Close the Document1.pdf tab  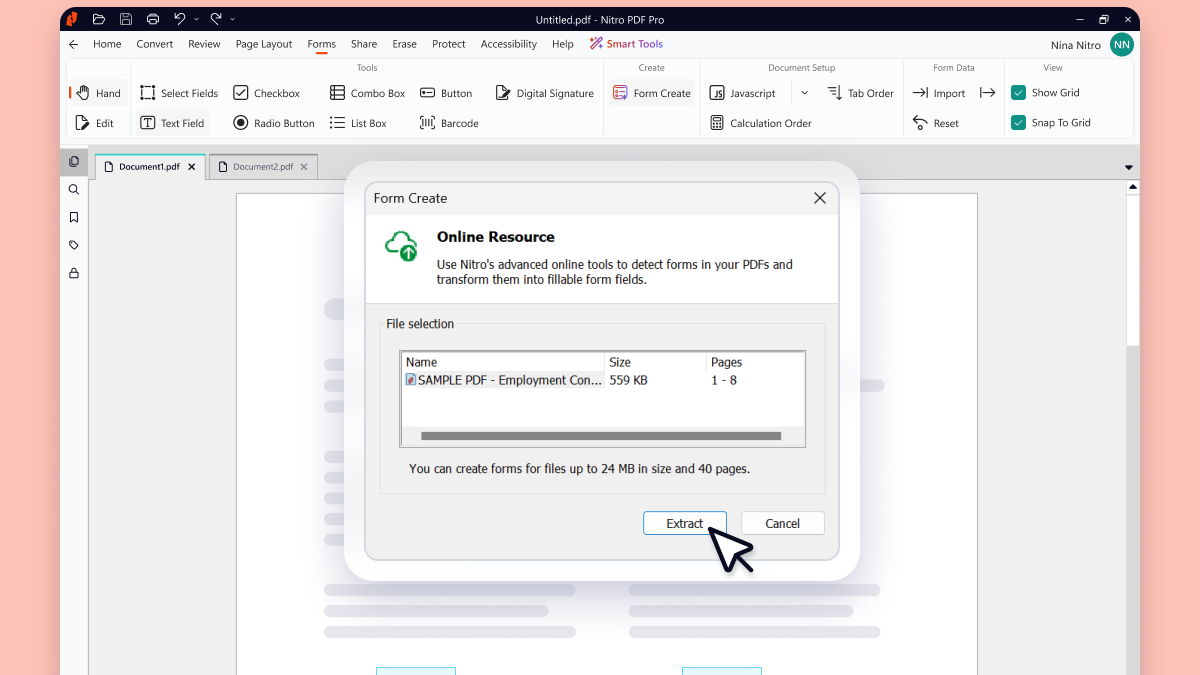(x=192, y=167)
